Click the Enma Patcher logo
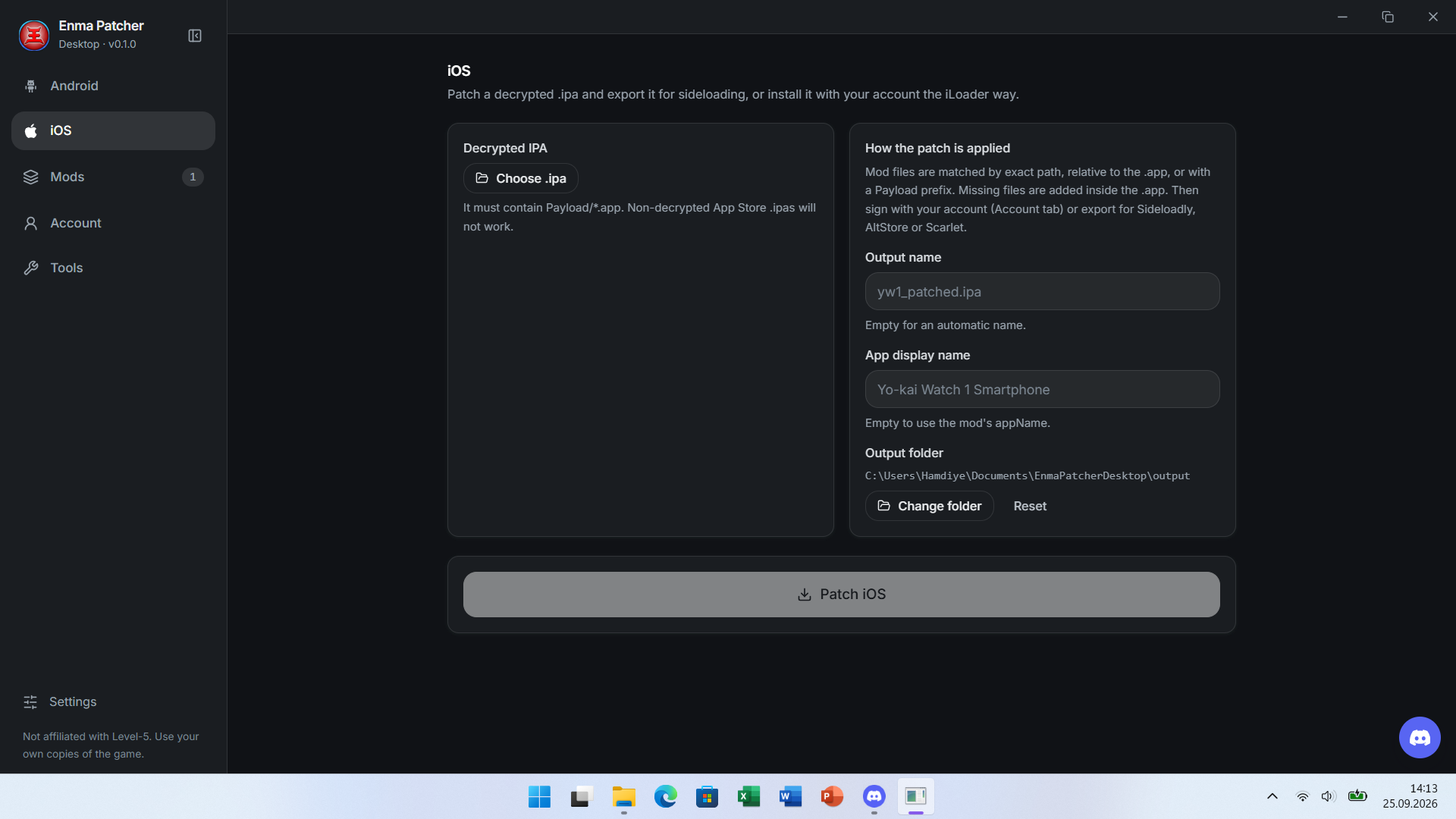 point(34,35)
